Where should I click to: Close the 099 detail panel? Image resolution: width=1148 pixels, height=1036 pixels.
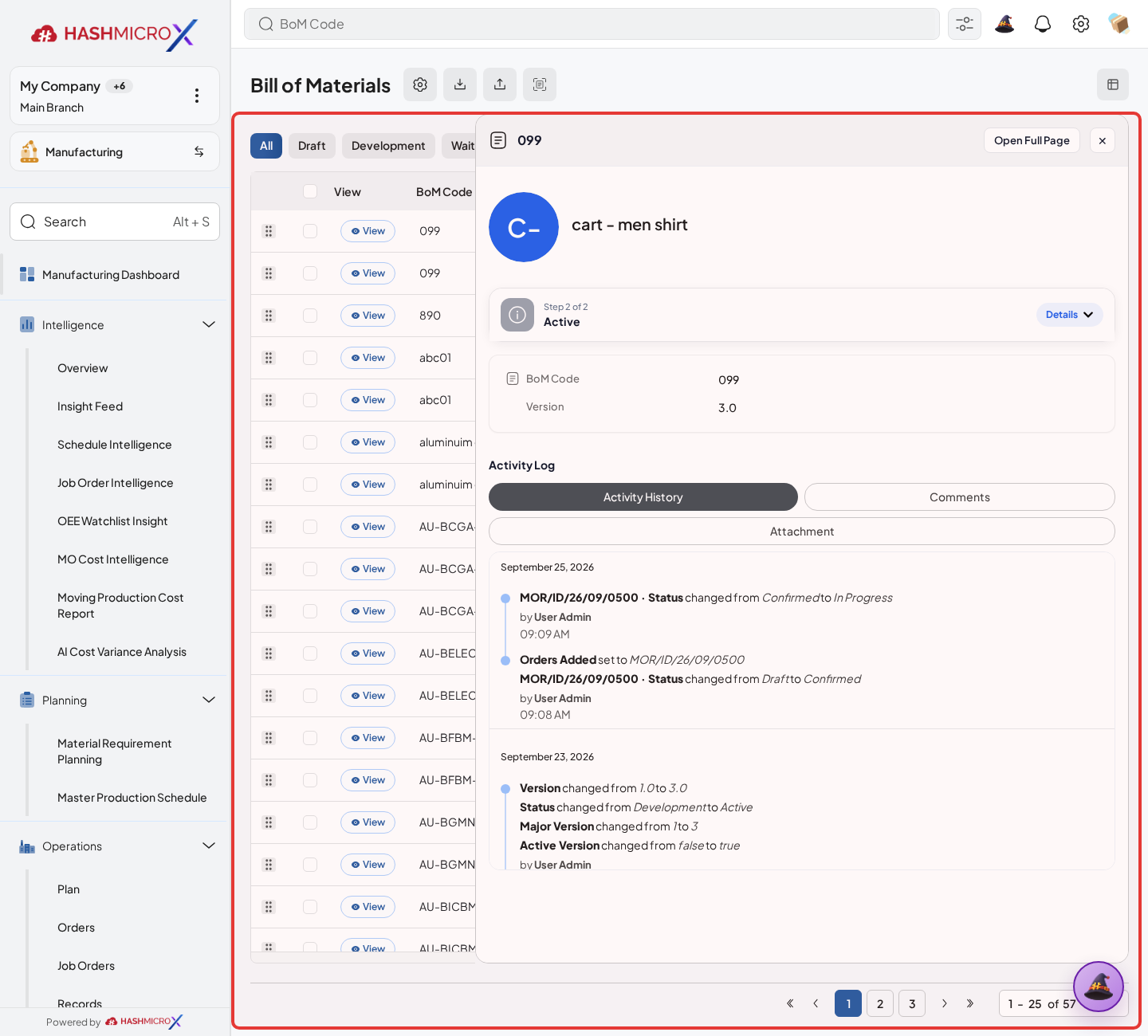pyautogui.click(x=1103, y=140)
